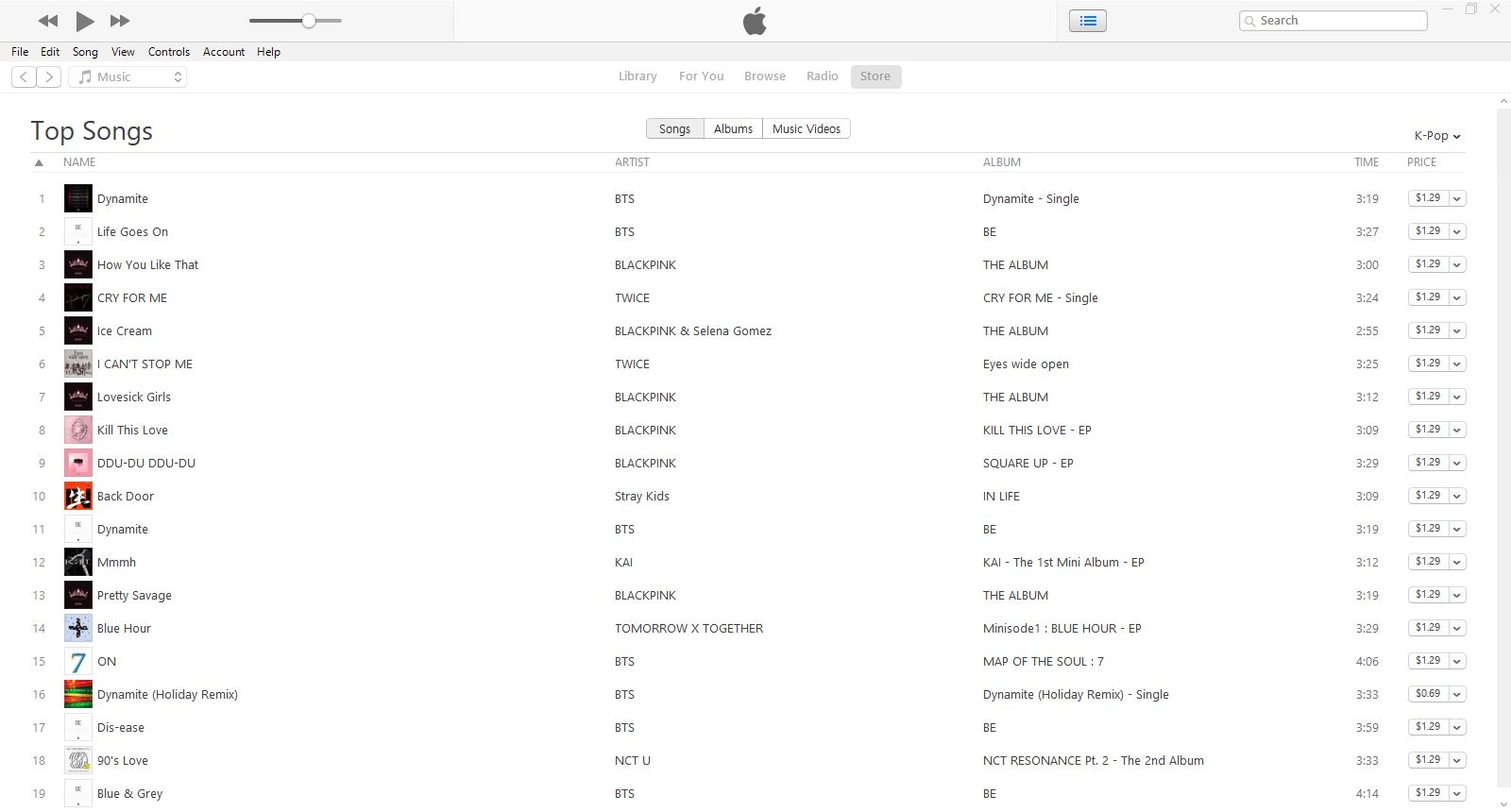The height and width of the screenshot is (812, 1511).
Task: Click the Search input field
Action: point(1333,21)
